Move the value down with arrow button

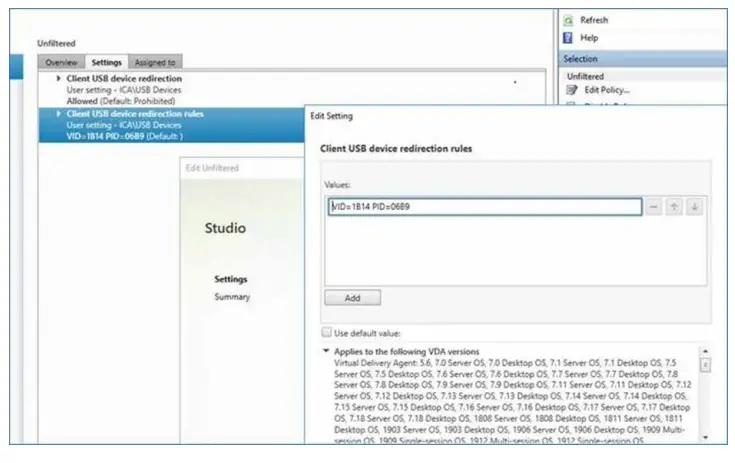point(695,207)
